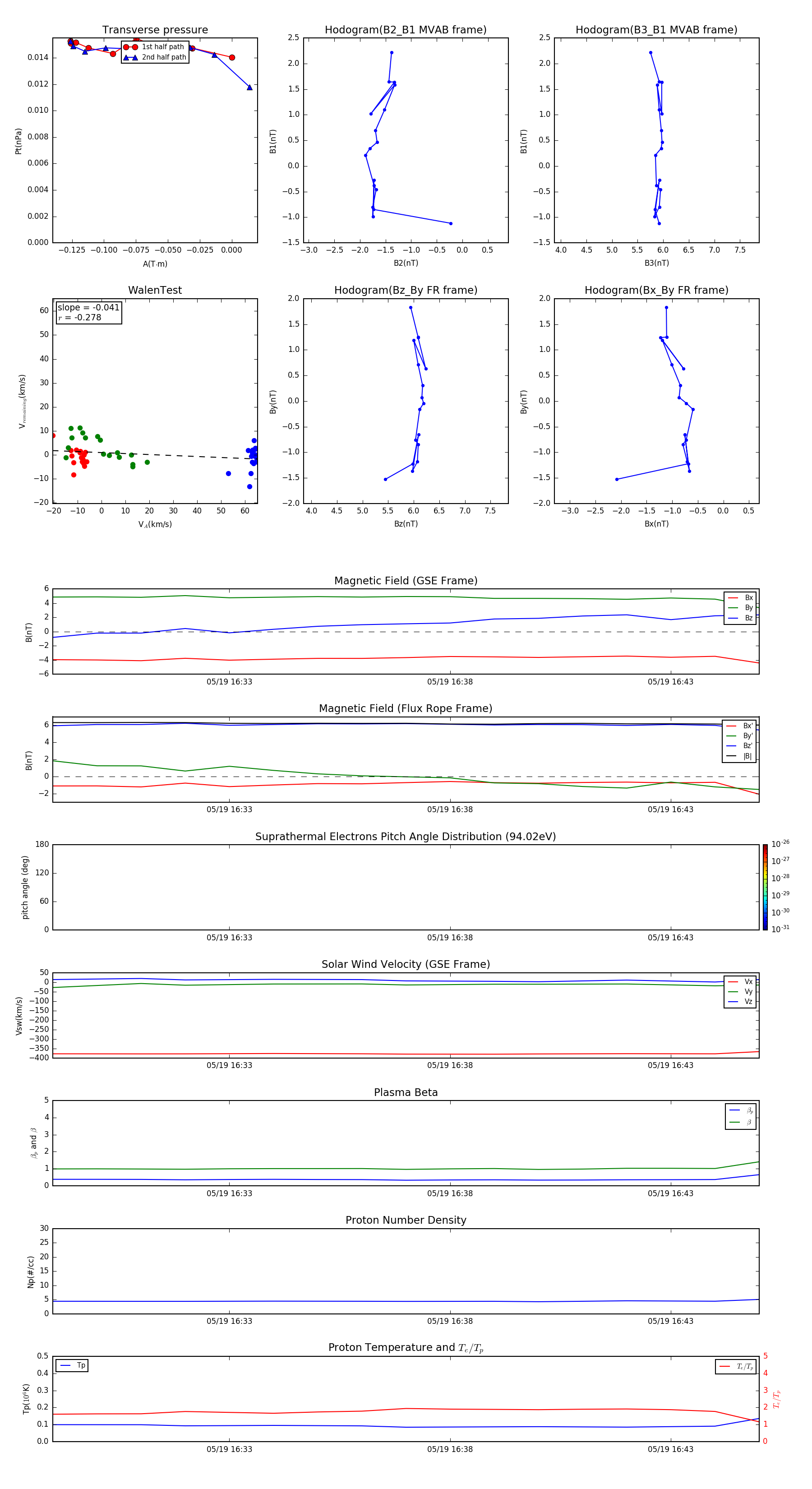Click the red Te/Tp right-side axis label
This screenshot has width=812, height=1489.
click(x=776, y=1399)
